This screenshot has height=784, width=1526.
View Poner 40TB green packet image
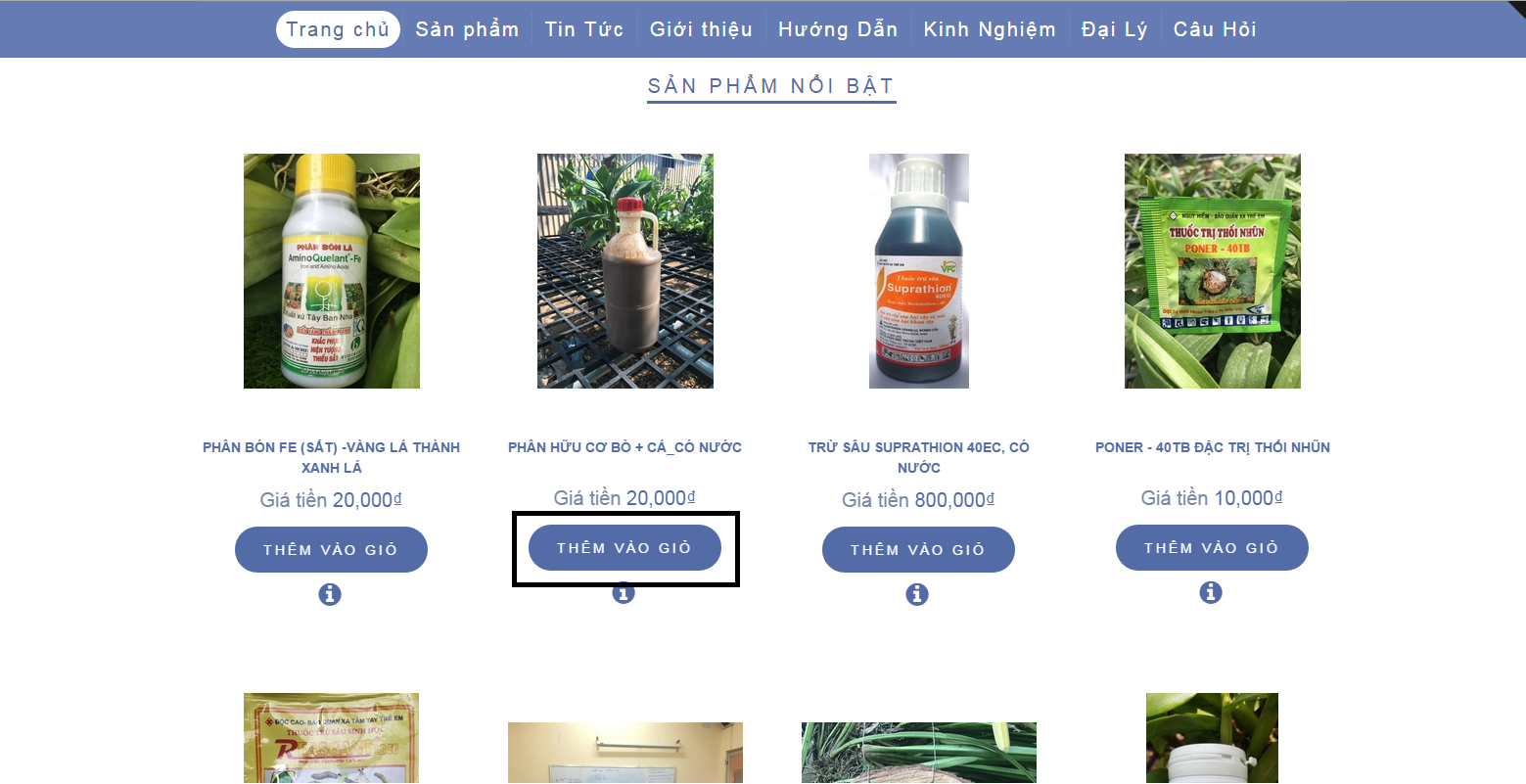coord(1213,271)
